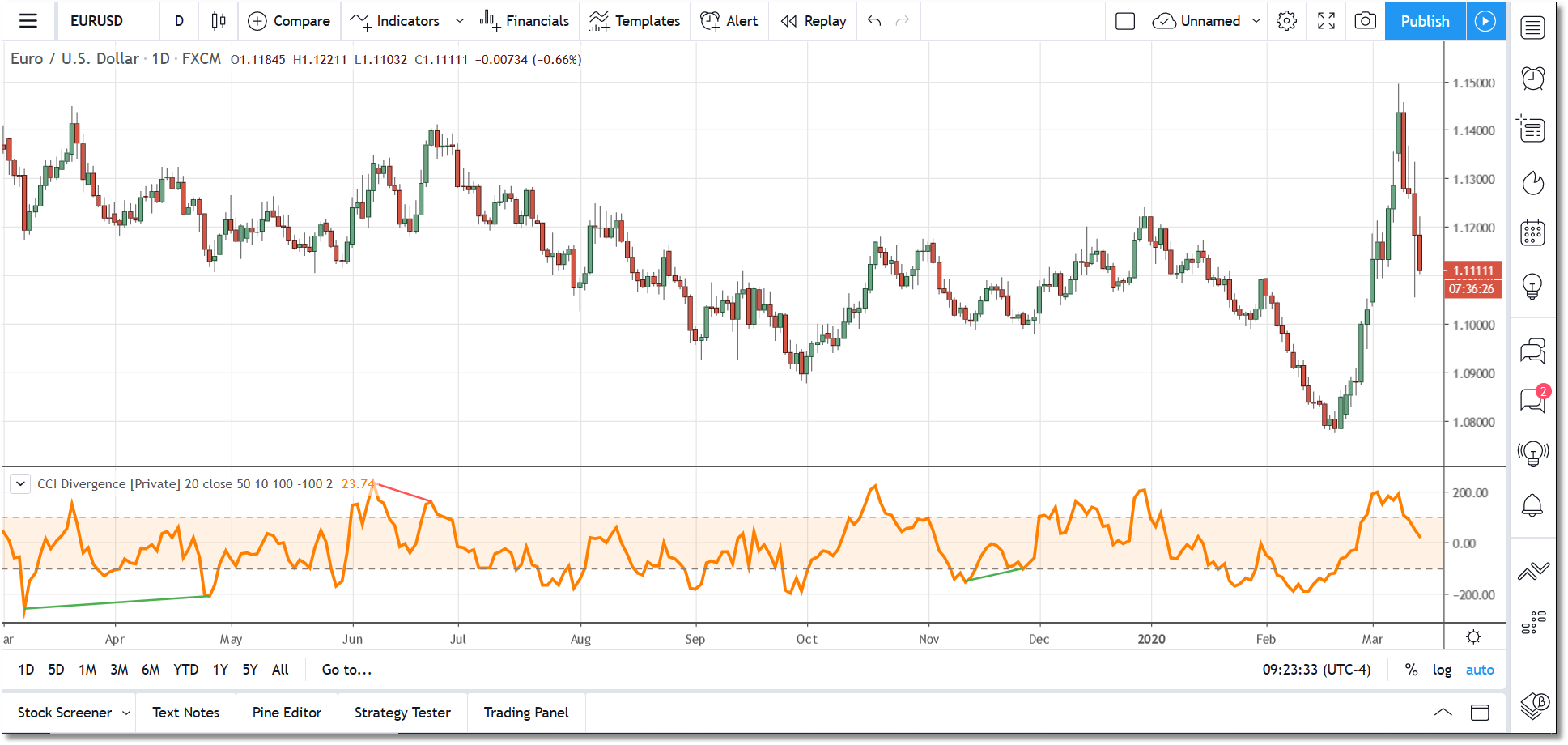This screenshot has height=745, width=1568.
Task: Open the Strategy Tester tab
Action: click(402, 713)
